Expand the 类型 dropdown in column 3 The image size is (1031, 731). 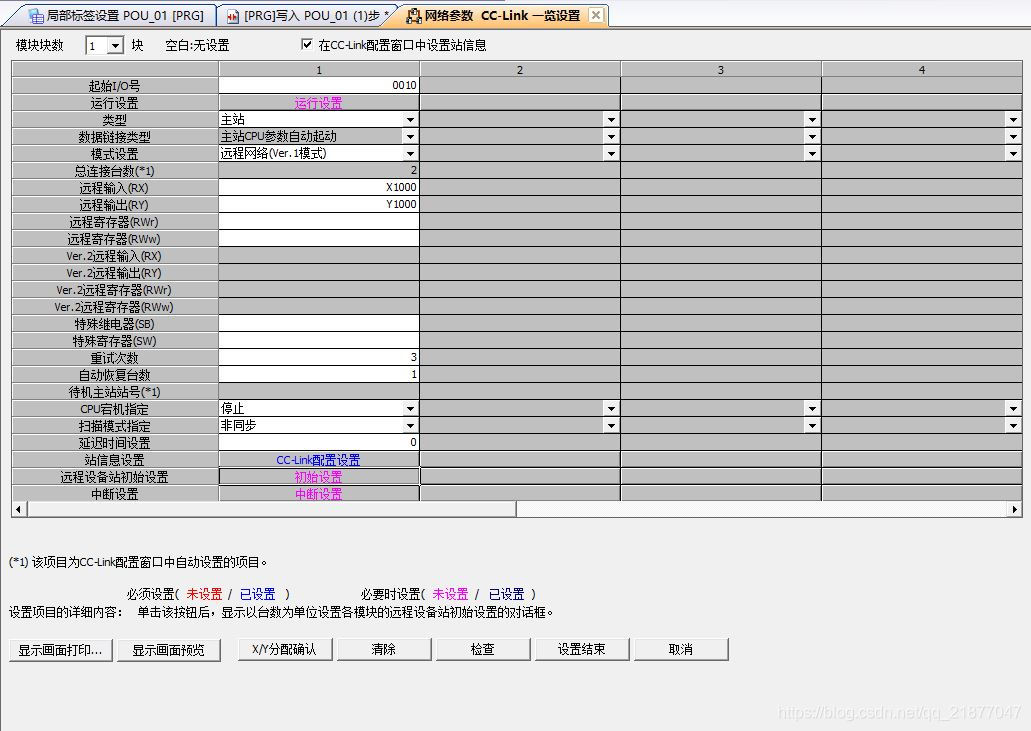point(813,120)
